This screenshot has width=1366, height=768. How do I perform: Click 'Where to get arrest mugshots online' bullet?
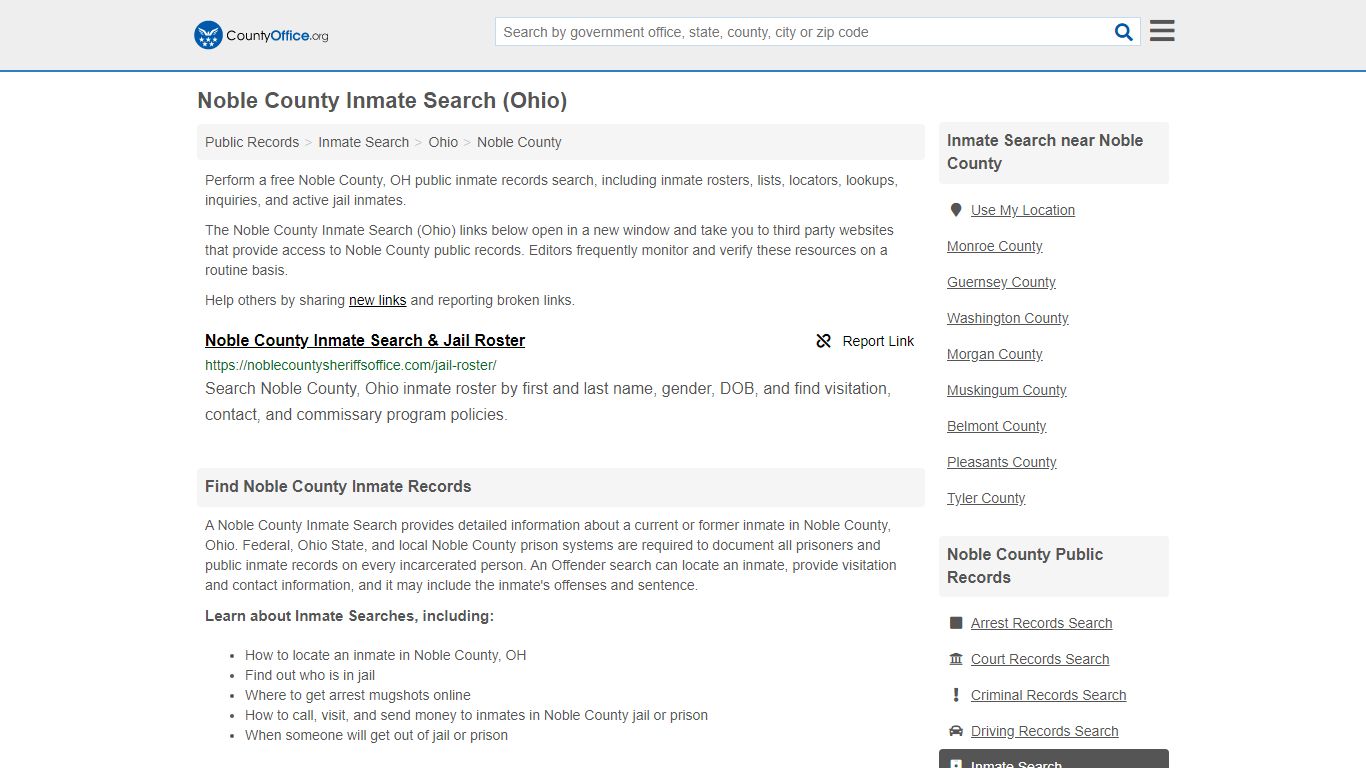[358, 695]
